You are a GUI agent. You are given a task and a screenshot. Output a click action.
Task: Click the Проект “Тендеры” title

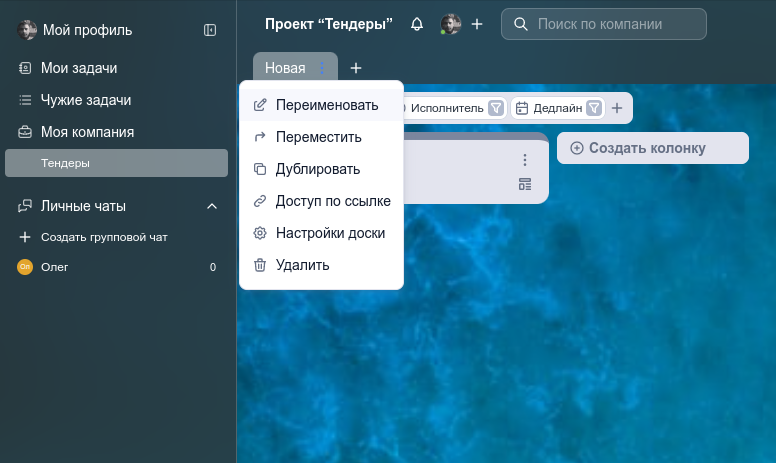329,24
